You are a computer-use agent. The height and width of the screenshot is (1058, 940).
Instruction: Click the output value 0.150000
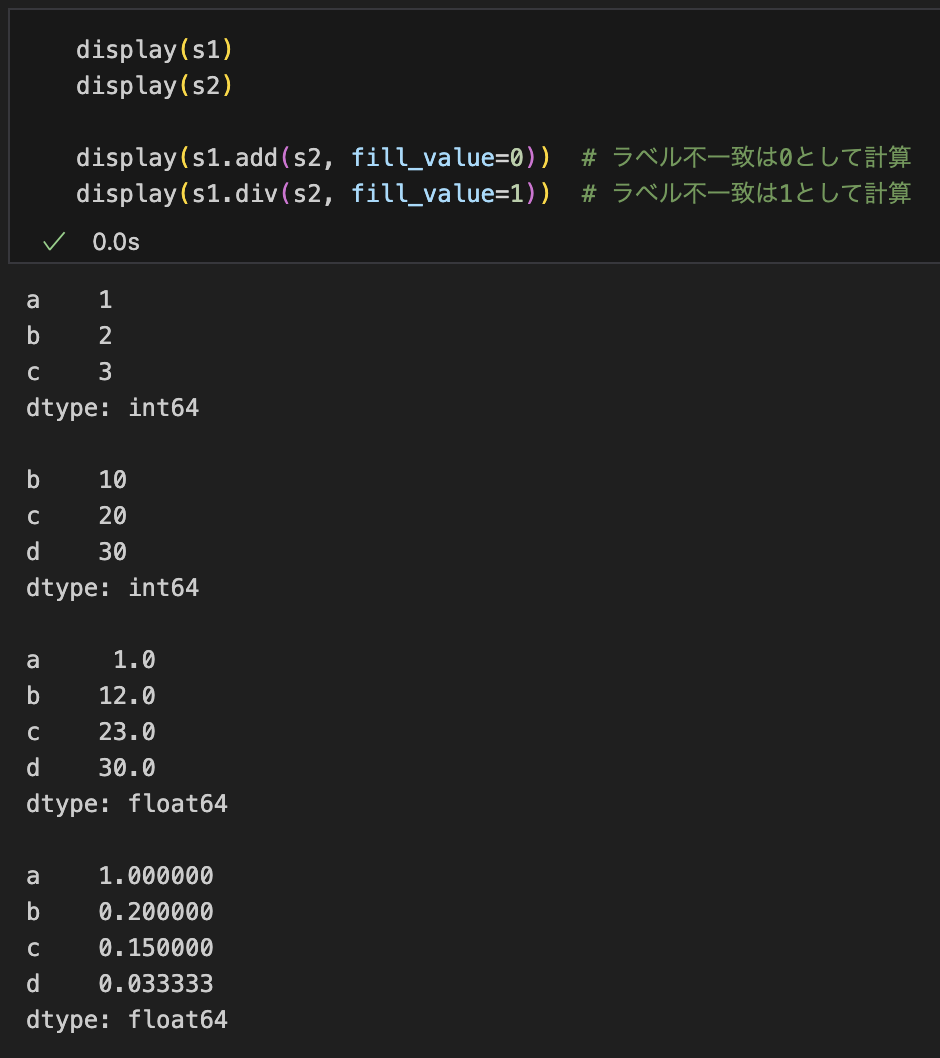(x=156, y=948)
